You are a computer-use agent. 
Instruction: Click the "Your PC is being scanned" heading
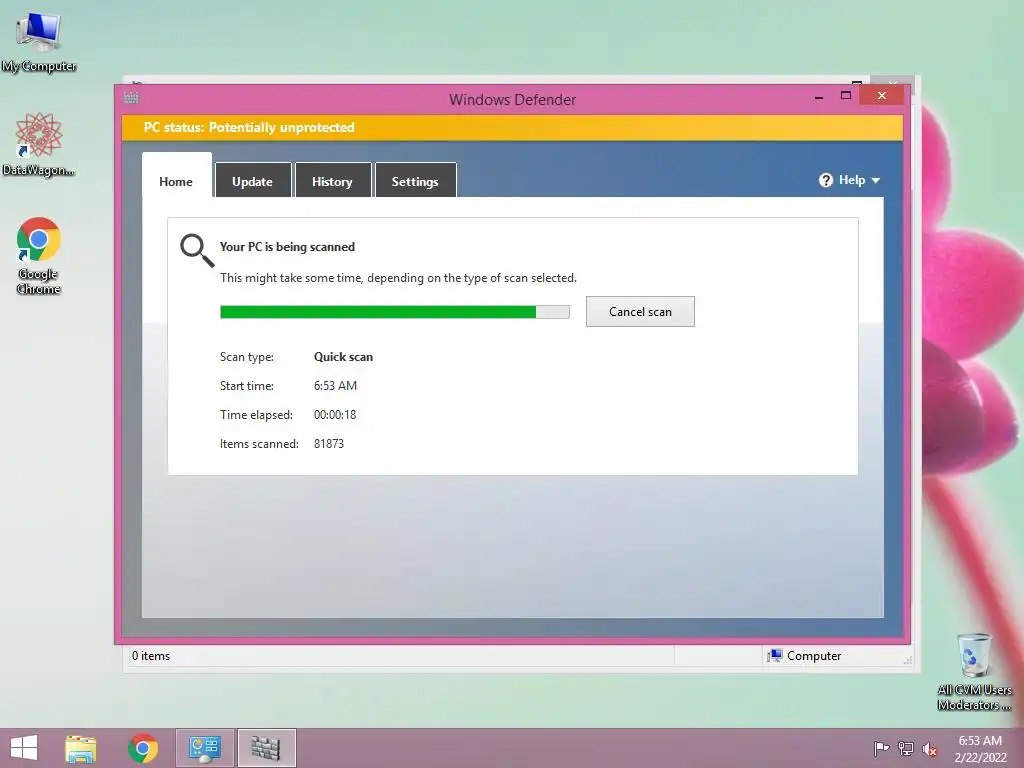click(287, 247)
